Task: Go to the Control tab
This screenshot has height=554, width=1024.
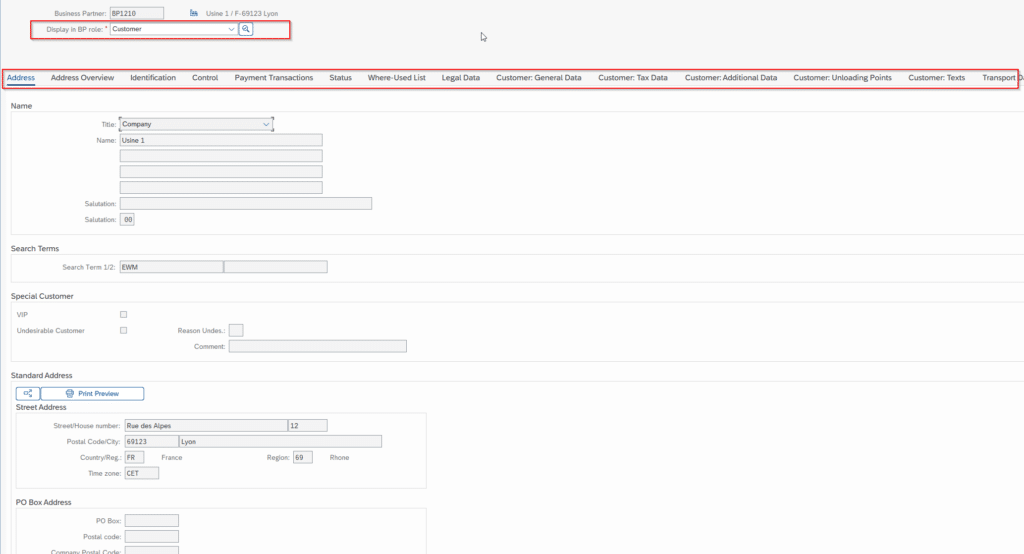Action: (x=205, y=78)
